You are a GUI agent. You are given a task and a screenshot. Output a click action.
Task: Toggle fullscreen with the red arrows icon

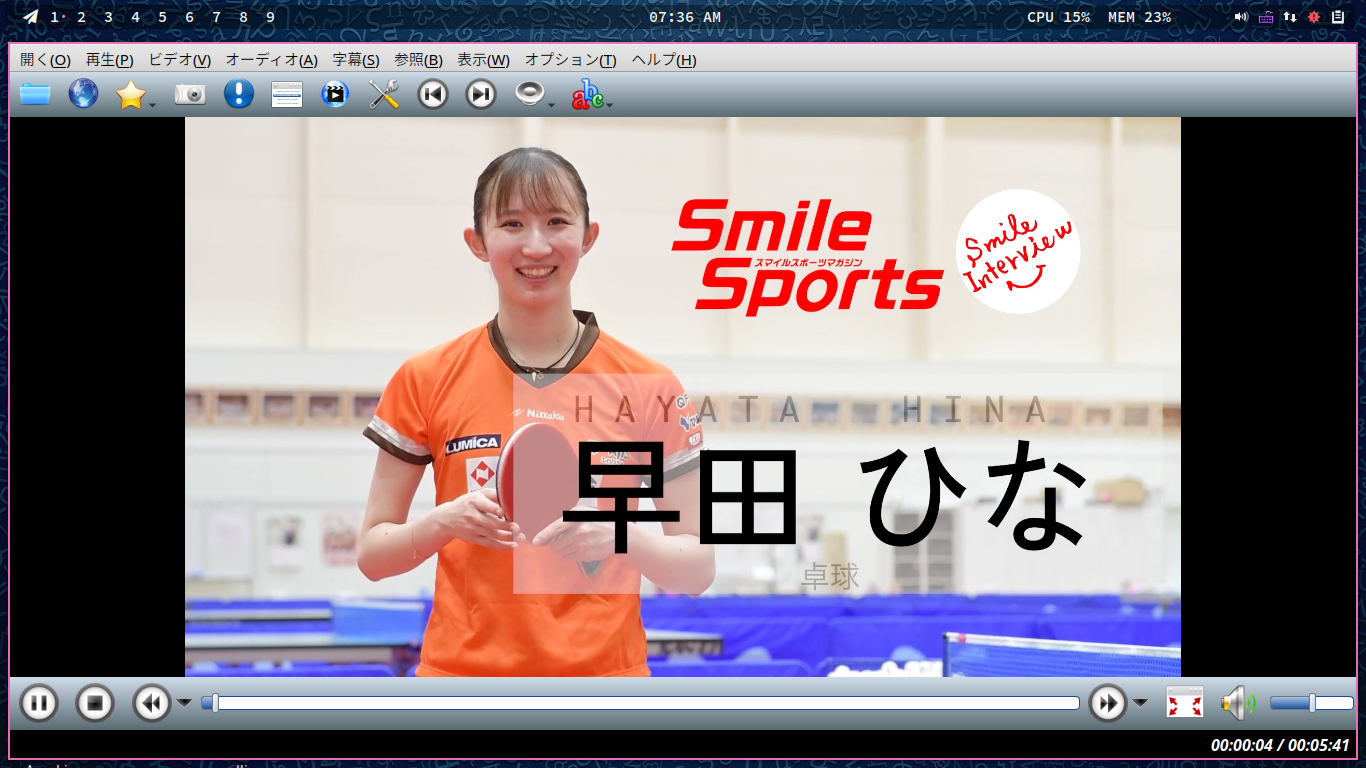click(x=1185, y=703)
